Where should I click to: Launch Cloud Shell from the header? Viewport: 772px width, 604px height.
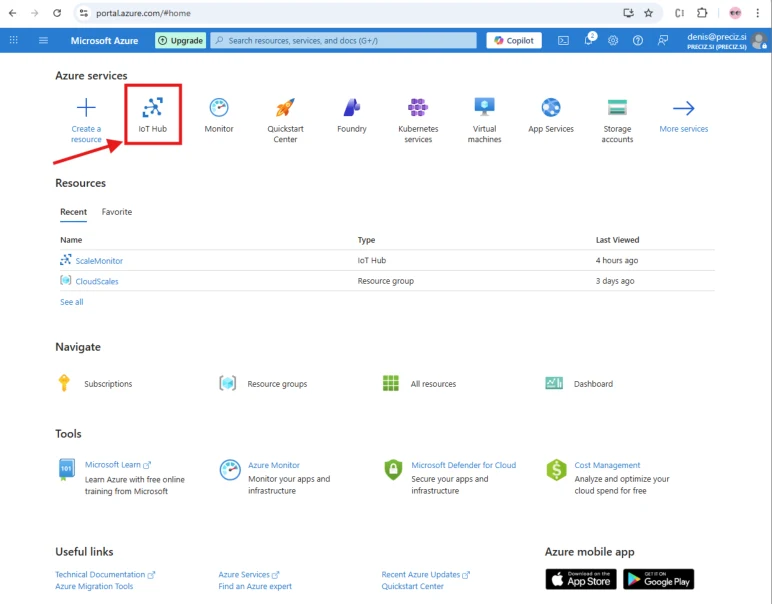pos(563,40)
